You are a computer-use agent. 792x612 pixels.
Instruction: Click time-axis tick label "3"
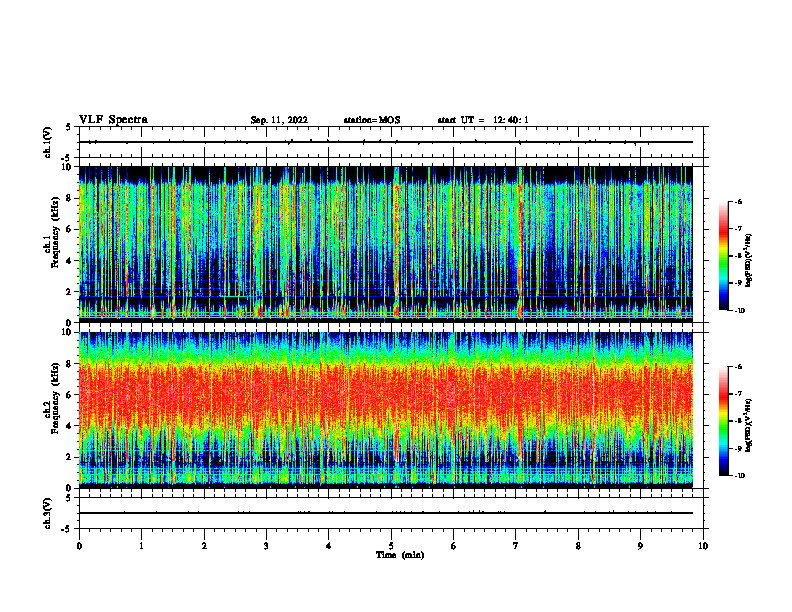(266, 546)
